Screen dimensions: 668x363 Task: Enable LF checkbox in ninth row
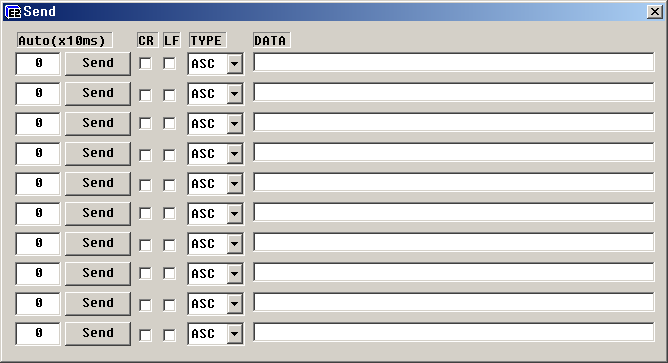[169, 305]
